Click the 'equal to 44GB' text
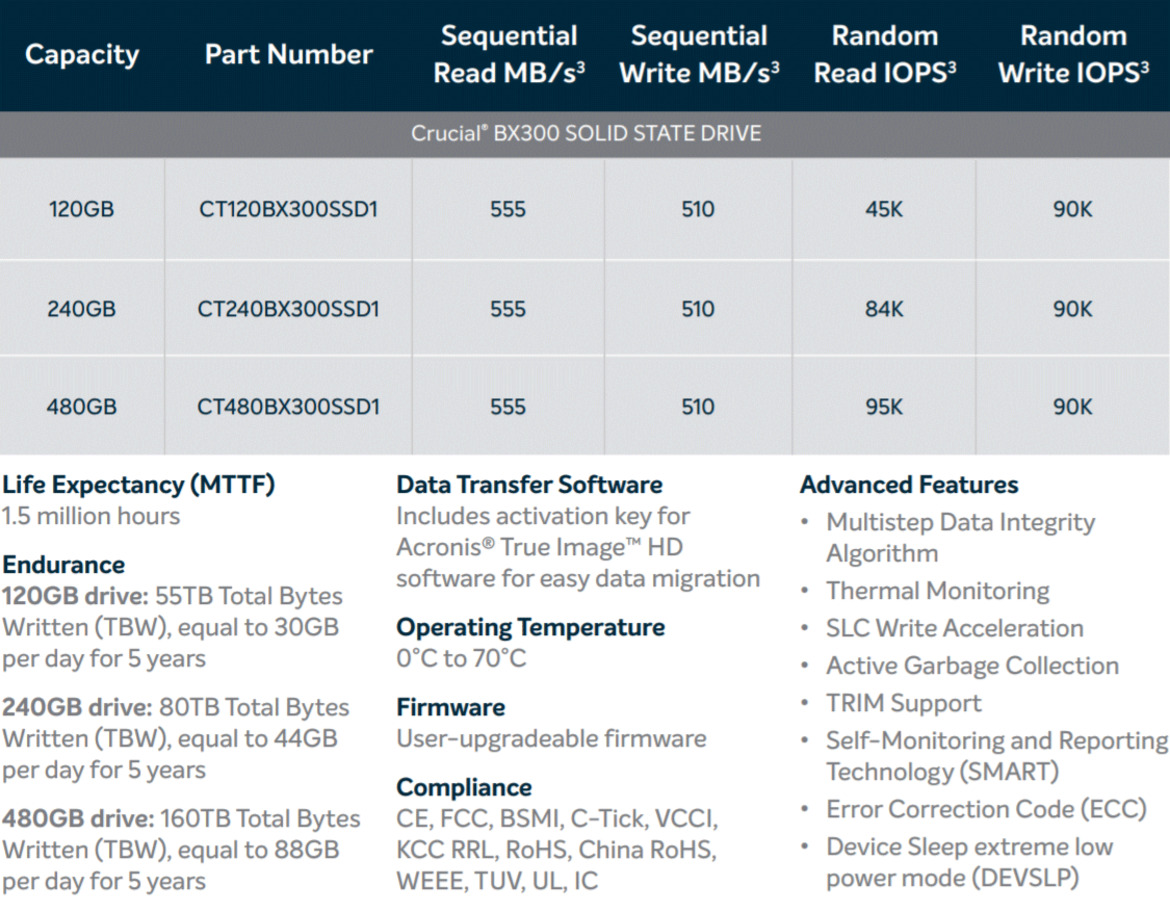Screen dimensions: 1170x912 coord(257,739)
